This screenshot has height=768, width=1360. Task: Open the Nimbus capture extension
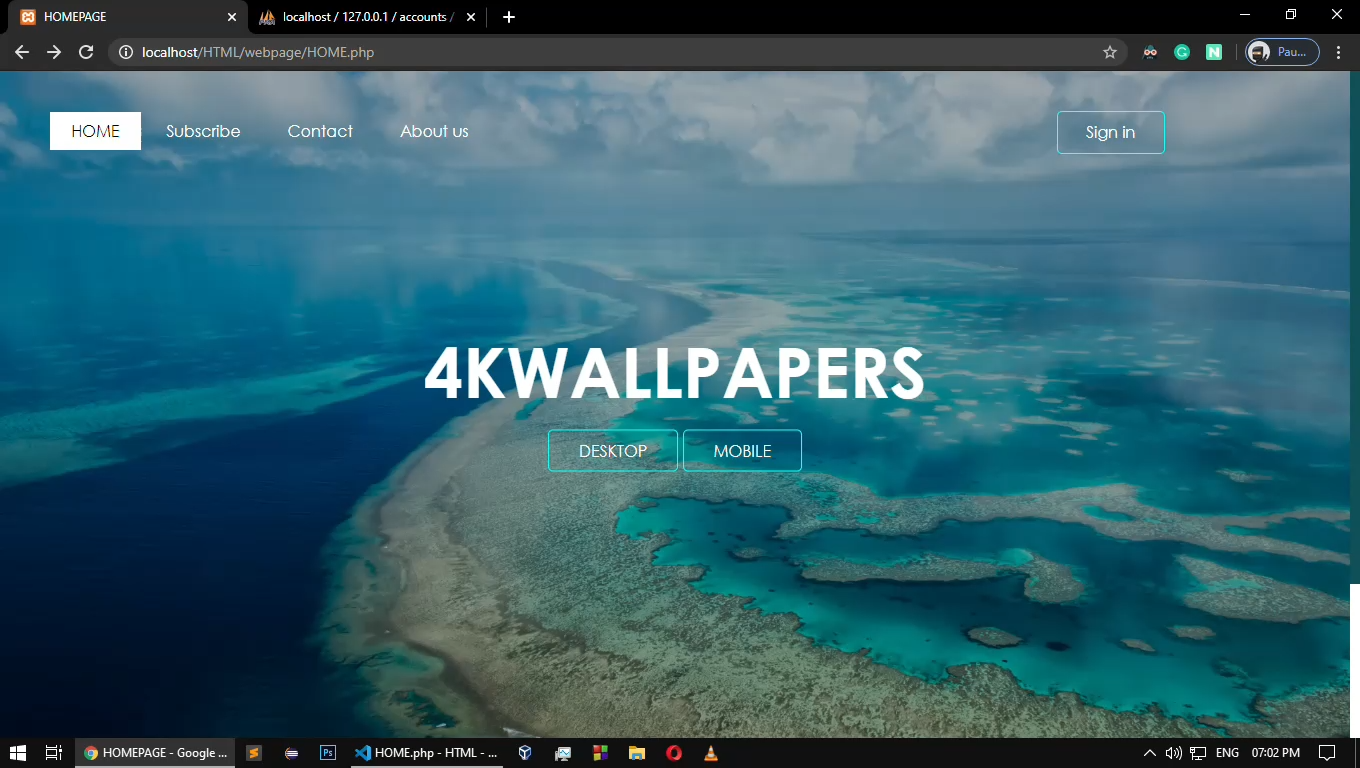[x=1214, y=51]
